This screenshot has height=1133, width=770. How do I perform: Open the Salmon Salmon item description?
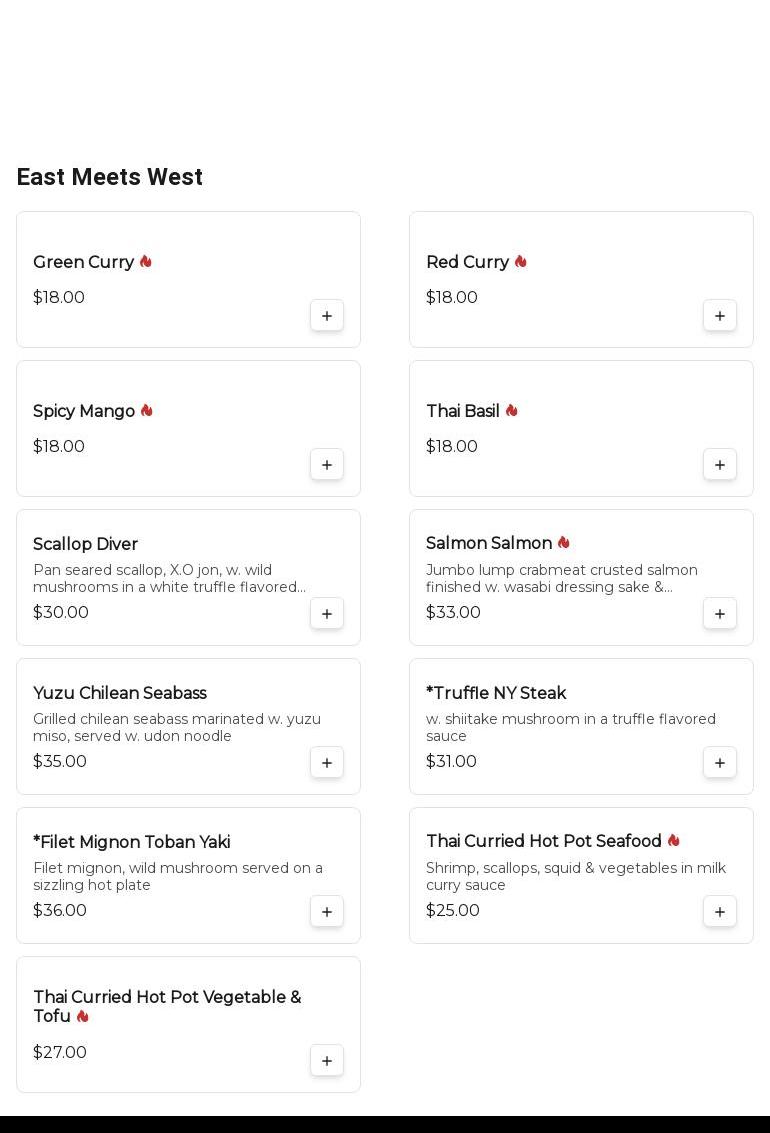pyautogui.click(x=561, y=578)
